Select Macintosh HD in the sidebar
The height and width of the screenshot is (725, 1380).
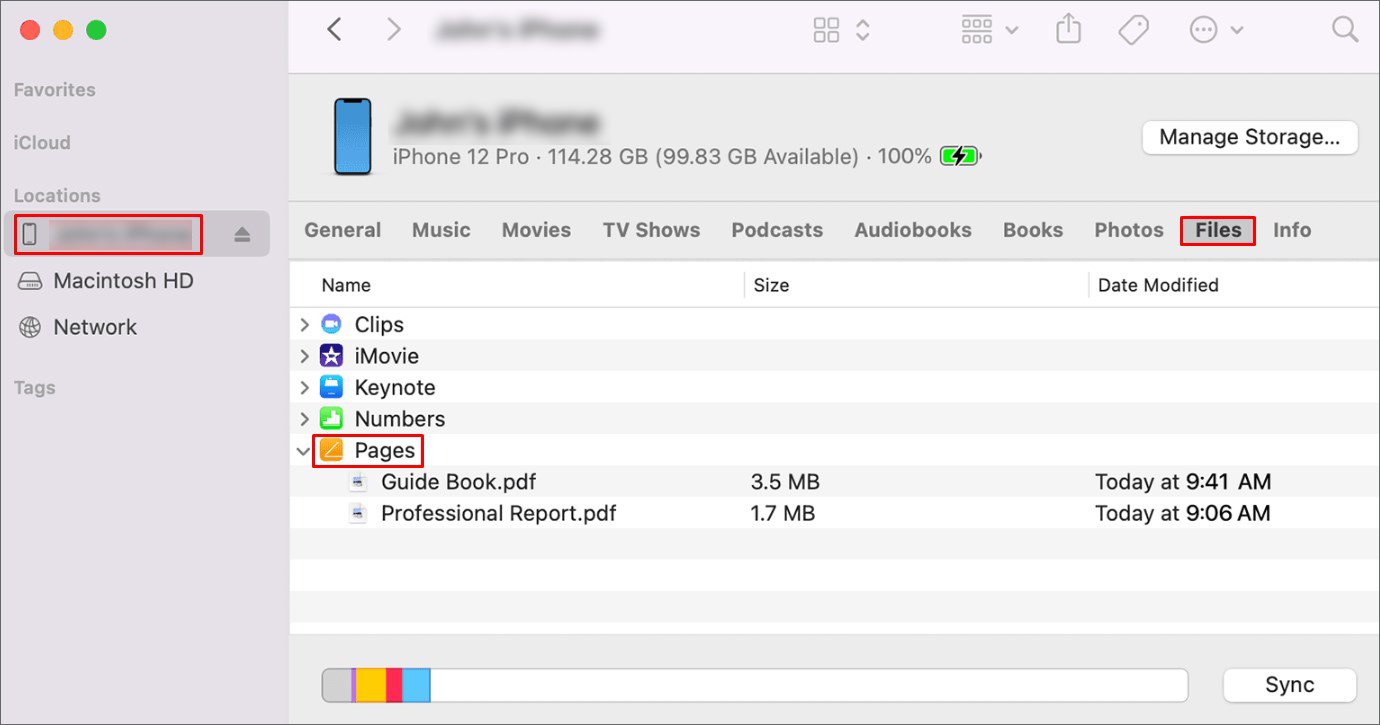pos(123,281)
